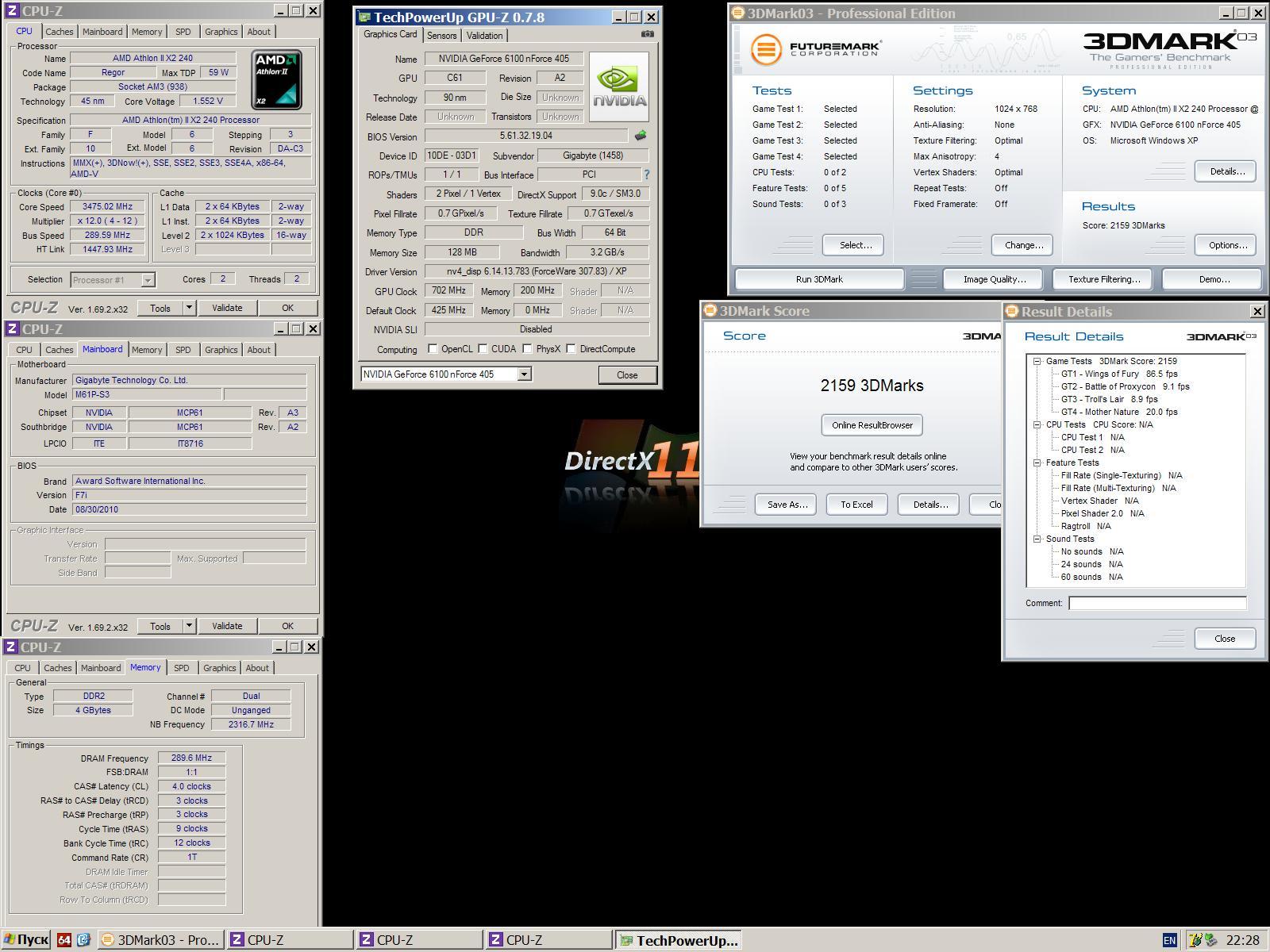Click the system Details button in 3DMark03

1226,171
